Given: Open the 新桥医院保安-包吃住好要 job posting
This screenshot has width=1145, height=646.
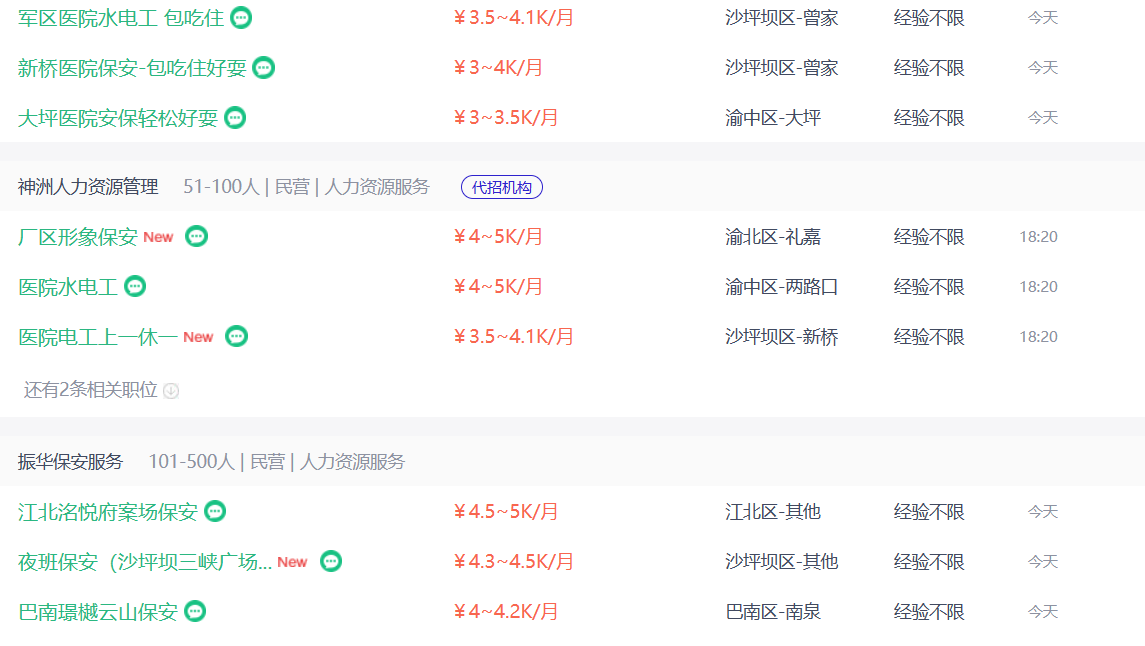Looking at the screenshot, I should 132,68.
